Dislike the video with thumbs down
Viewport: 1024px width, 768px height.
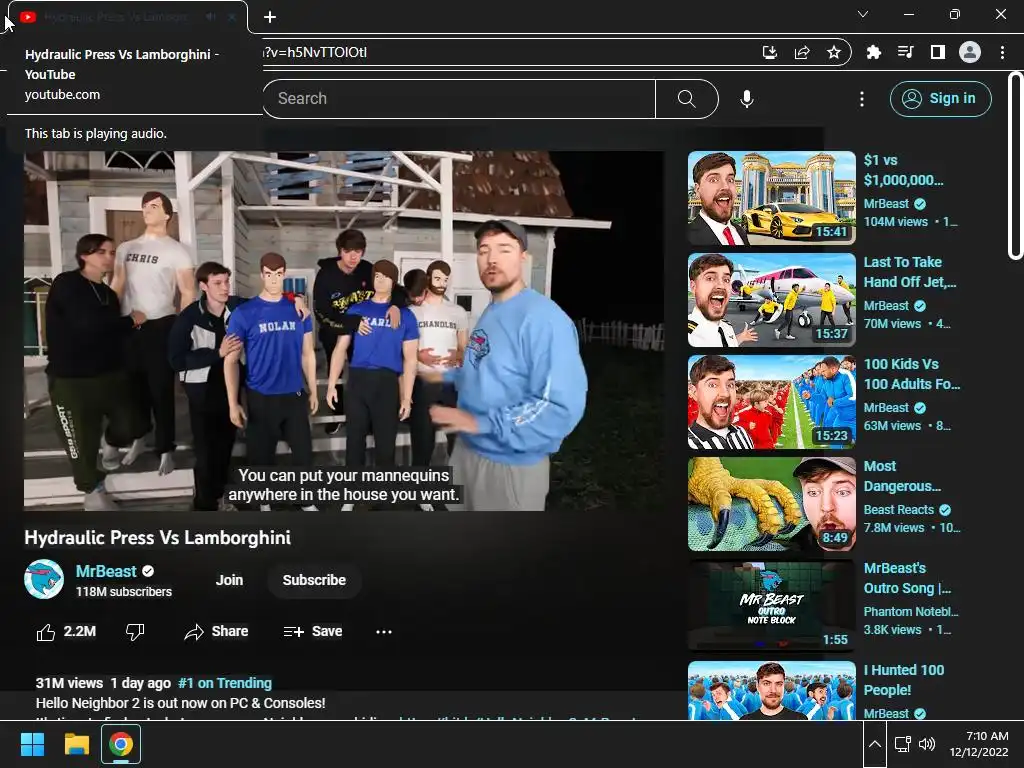pyautogui.click(x=135, y=632)
